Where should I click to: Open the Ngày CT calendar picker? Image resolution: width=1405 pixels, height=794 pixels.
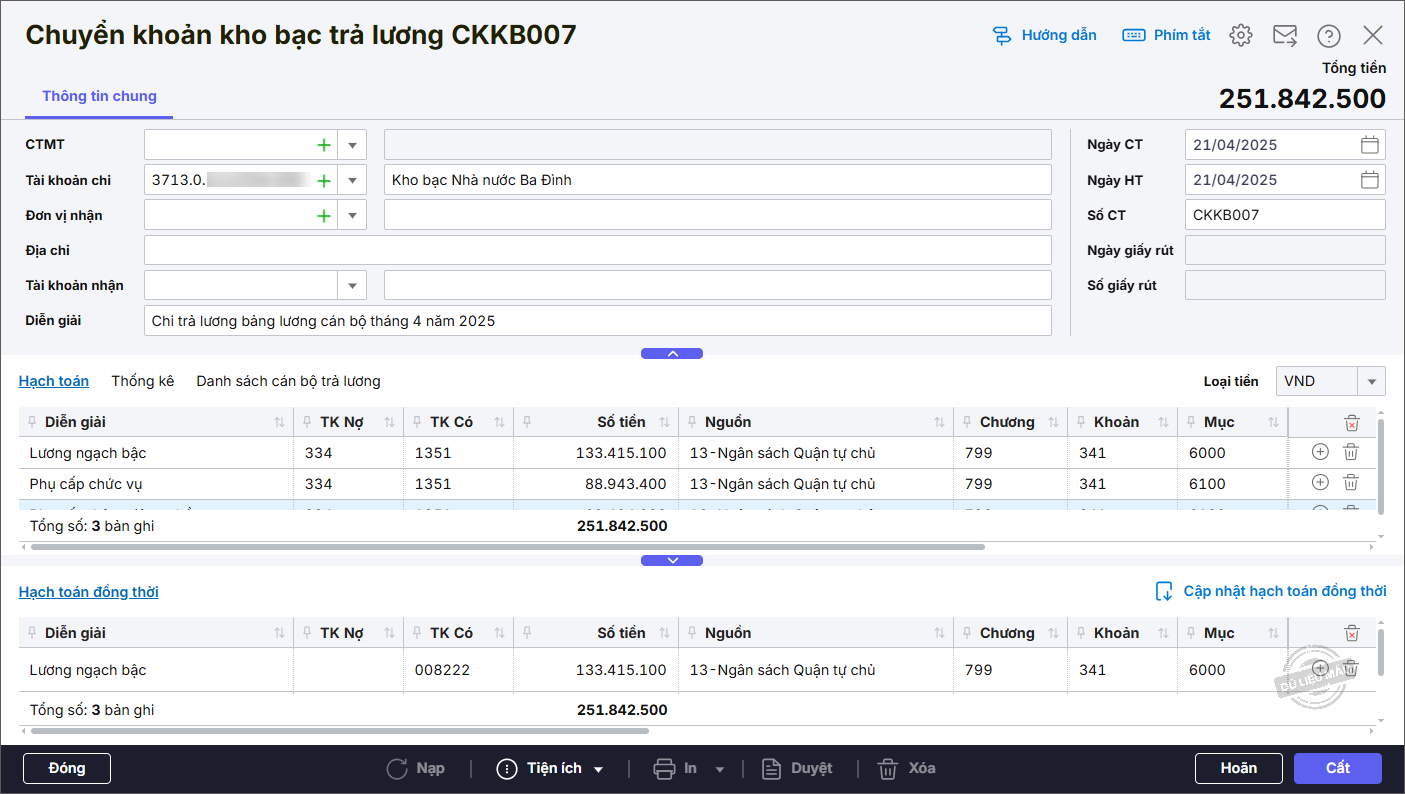(1369, 145)
